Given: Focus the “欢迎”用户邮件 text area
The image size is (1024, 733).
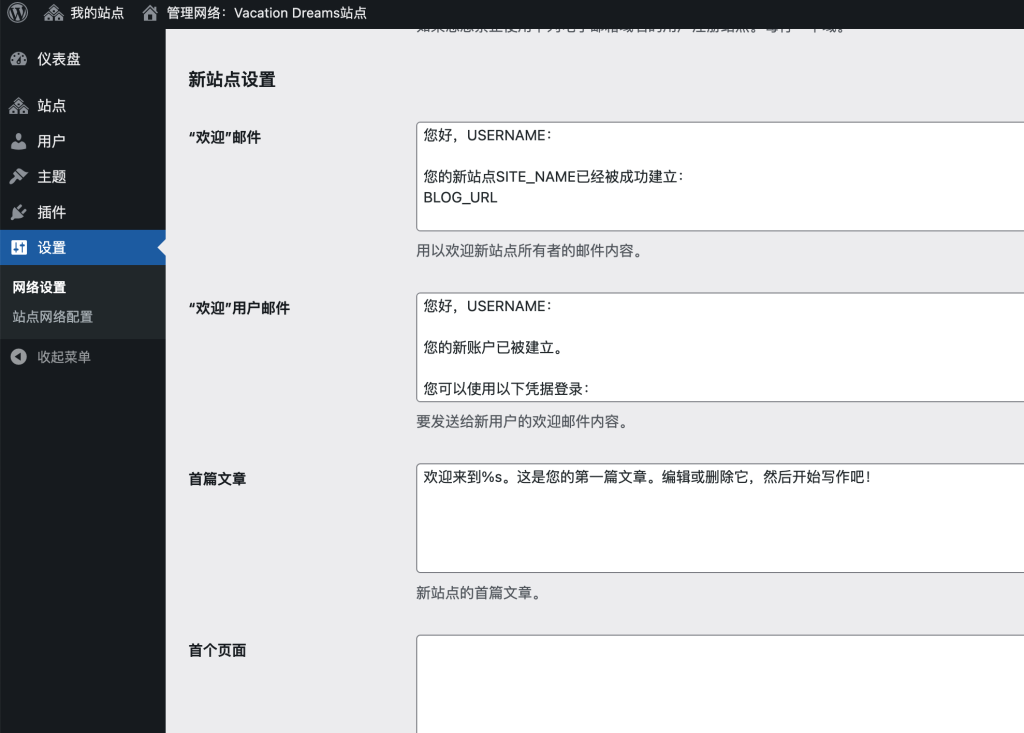Looking at the screenshot, I should (720, 347).
